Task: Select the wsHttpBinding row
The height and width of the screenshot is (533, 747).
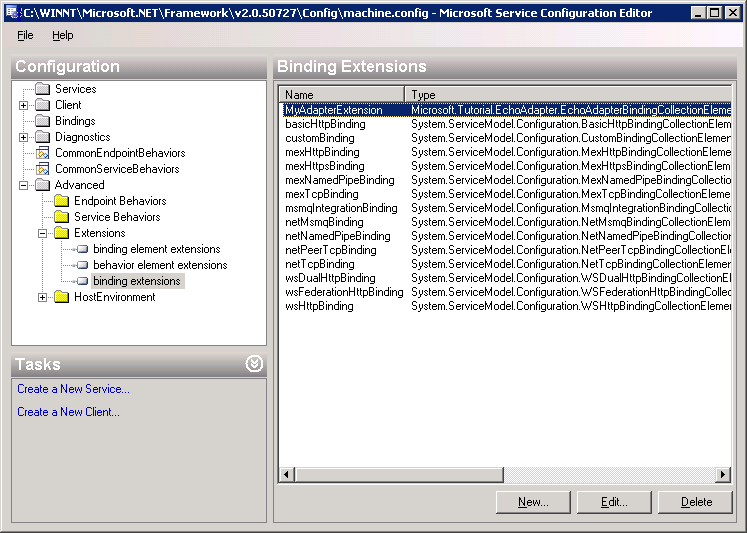Action: 505,306
